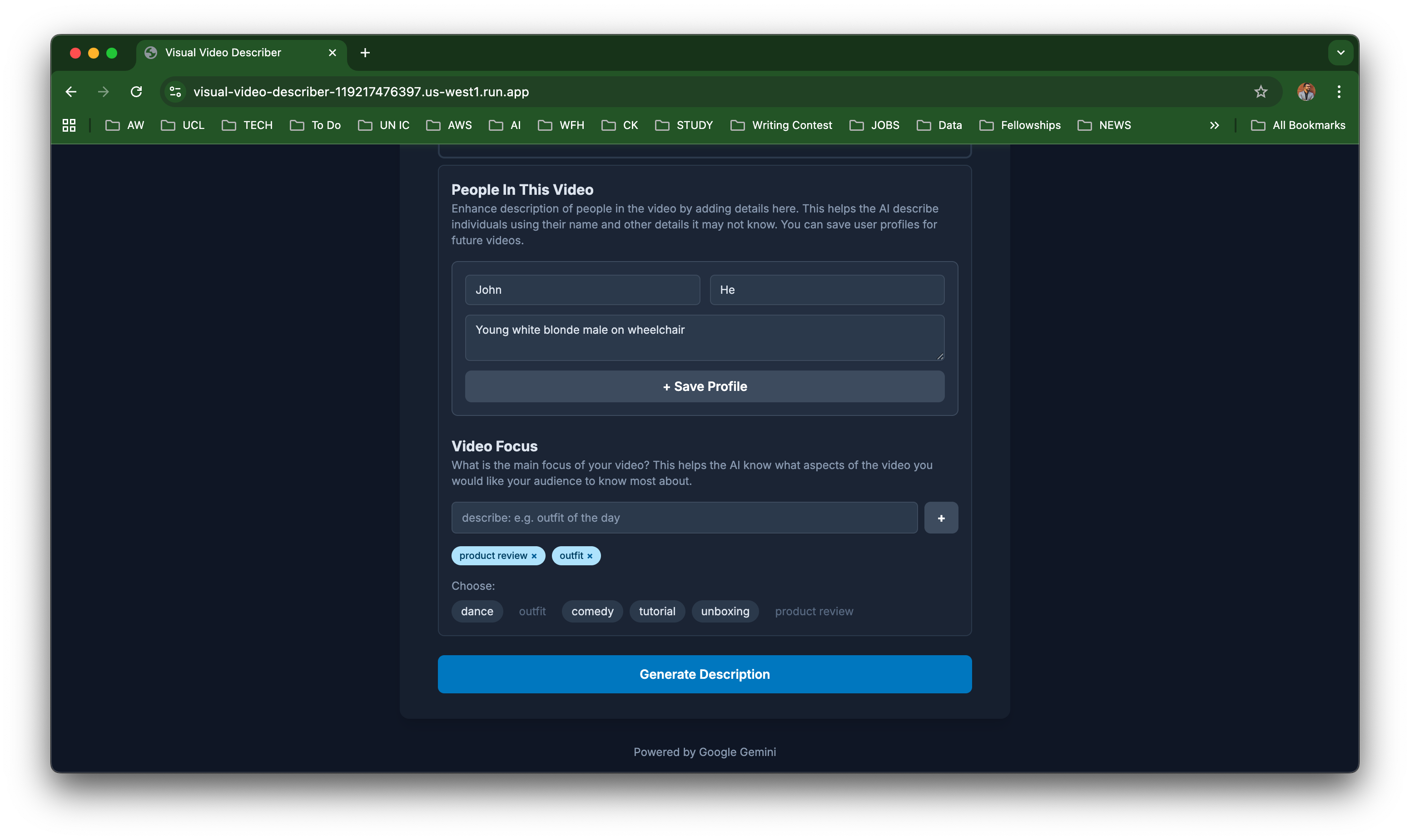Open the profile avatar in toolbar
Viewport: 1410px width, 840px height.
click(x=1306, y=92)
